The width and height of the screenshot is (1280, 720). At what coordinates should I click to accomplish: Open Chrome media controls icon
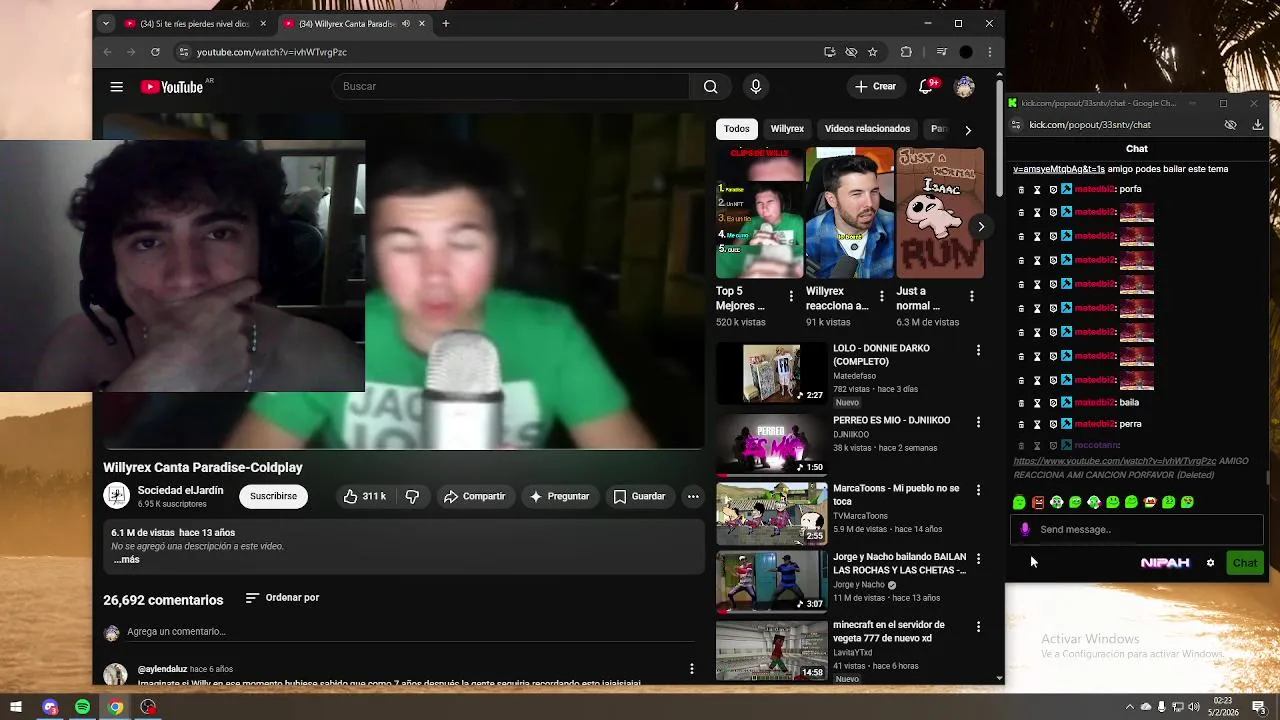coord(941,52)
